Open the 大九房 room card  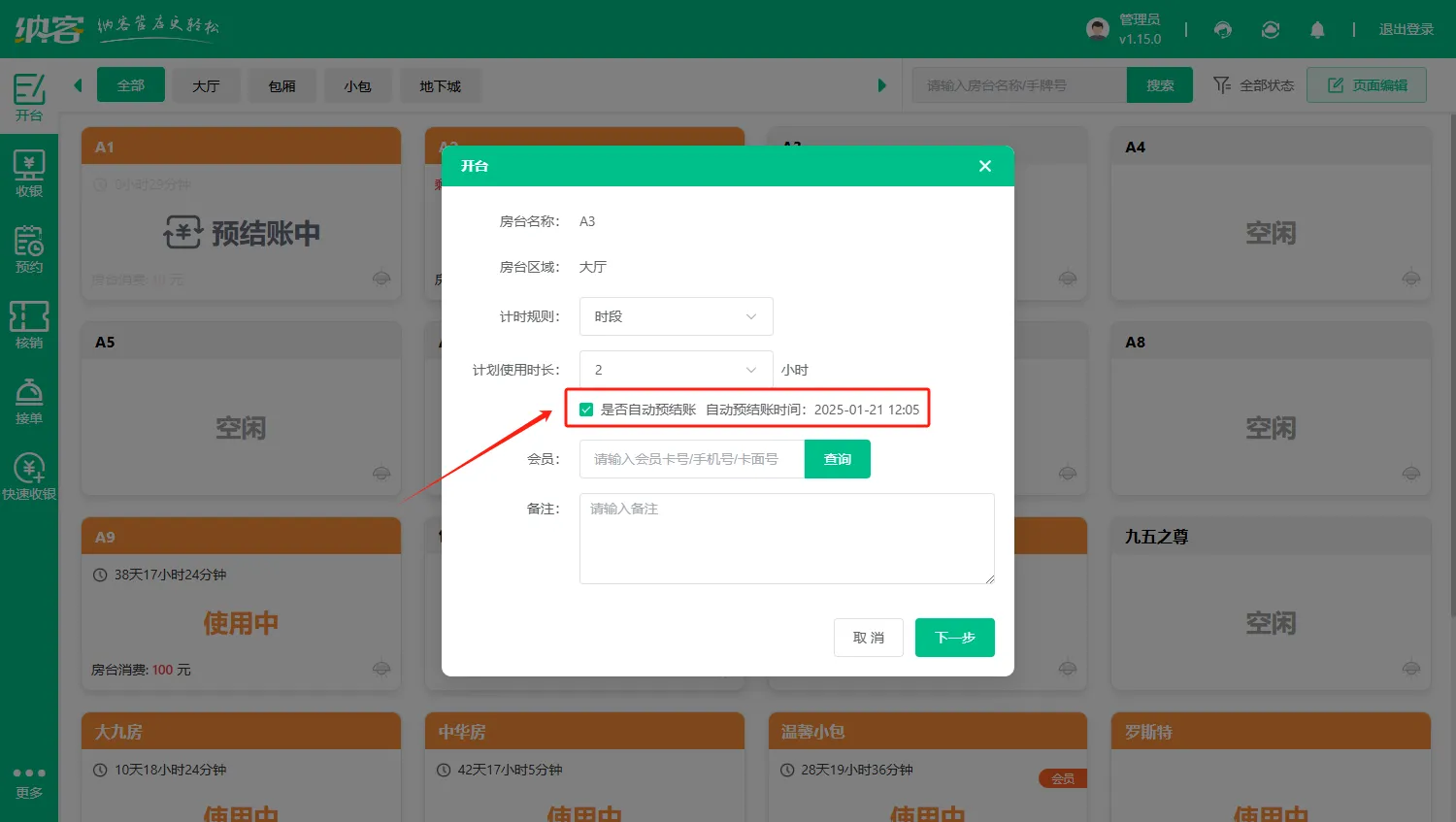pyautogui.click(x=241, y=767)
